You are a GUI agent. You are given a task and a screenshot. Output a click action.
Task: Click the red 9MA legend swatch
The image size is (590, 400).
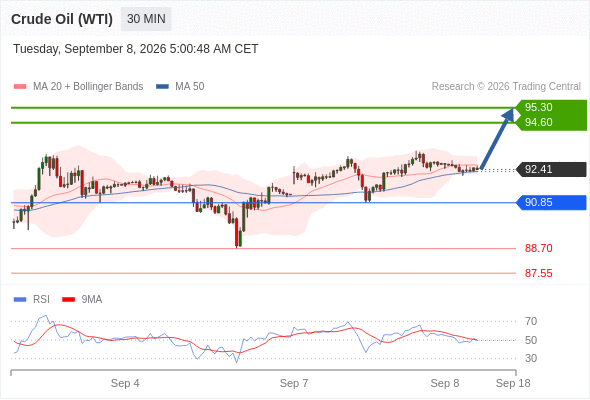(x=68, y=300)
